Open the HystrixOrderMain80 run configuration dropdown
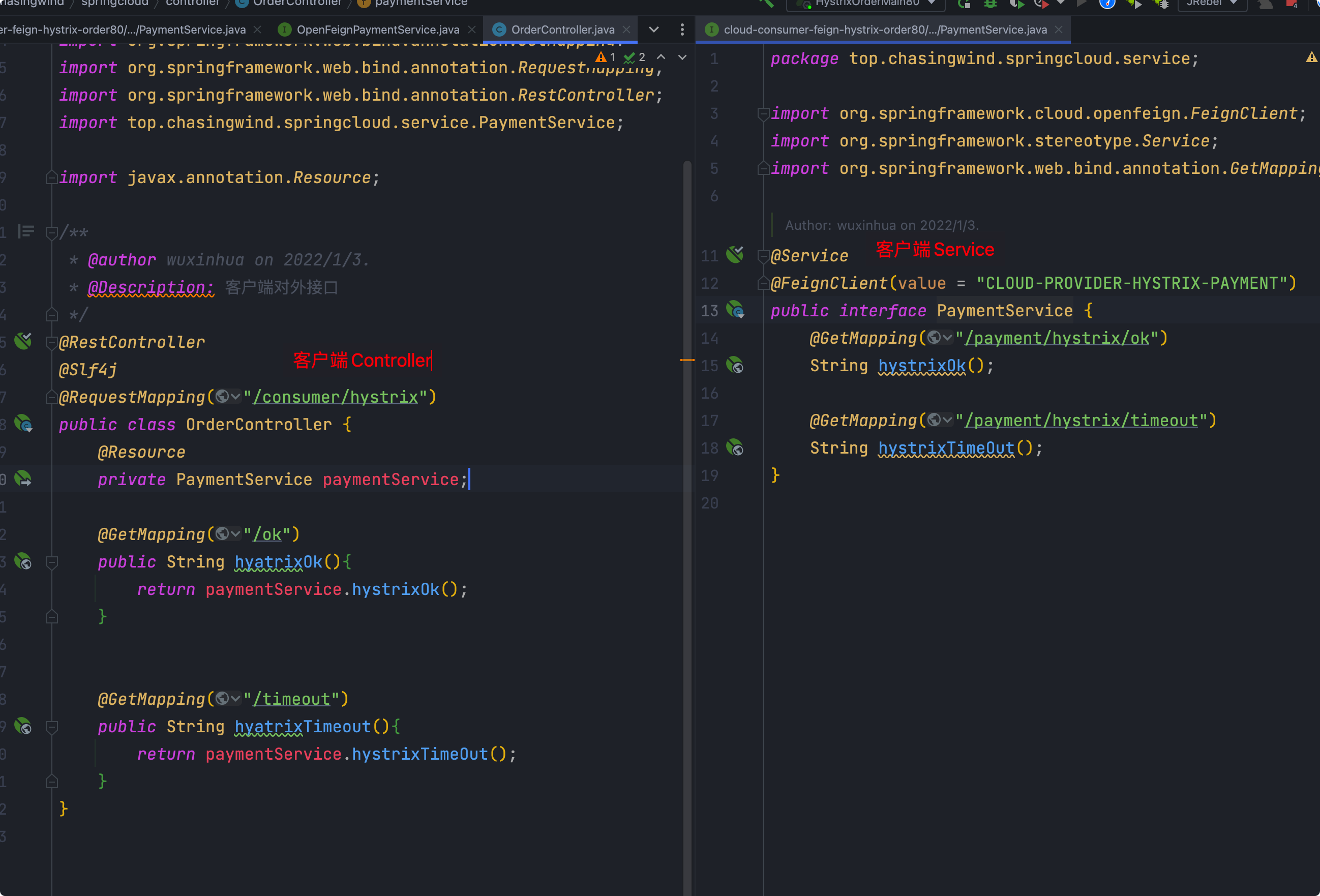The image size is (1320, 896). (x=867, y=4)
